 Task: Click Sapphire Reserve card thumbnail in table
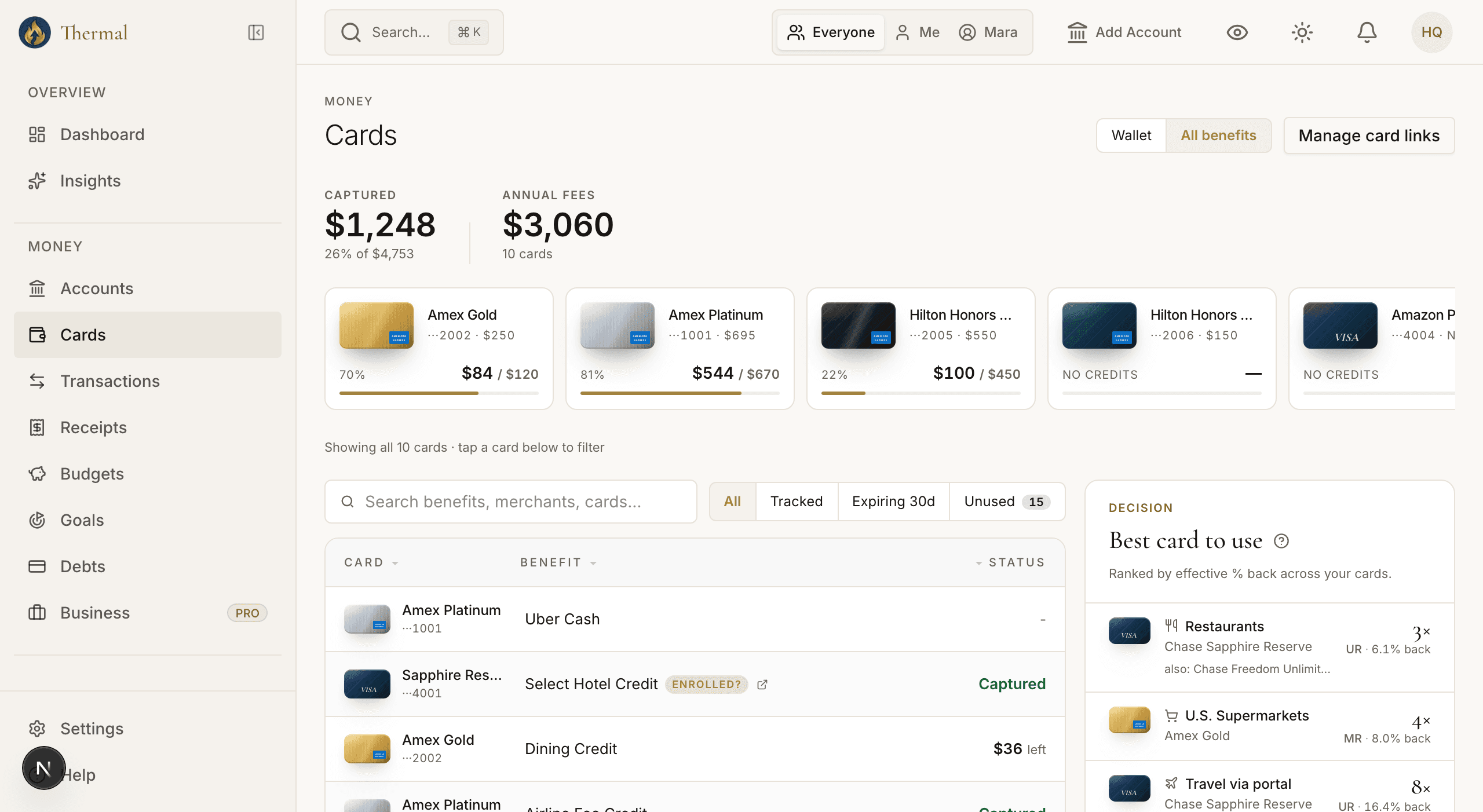[x=367, y=684]
